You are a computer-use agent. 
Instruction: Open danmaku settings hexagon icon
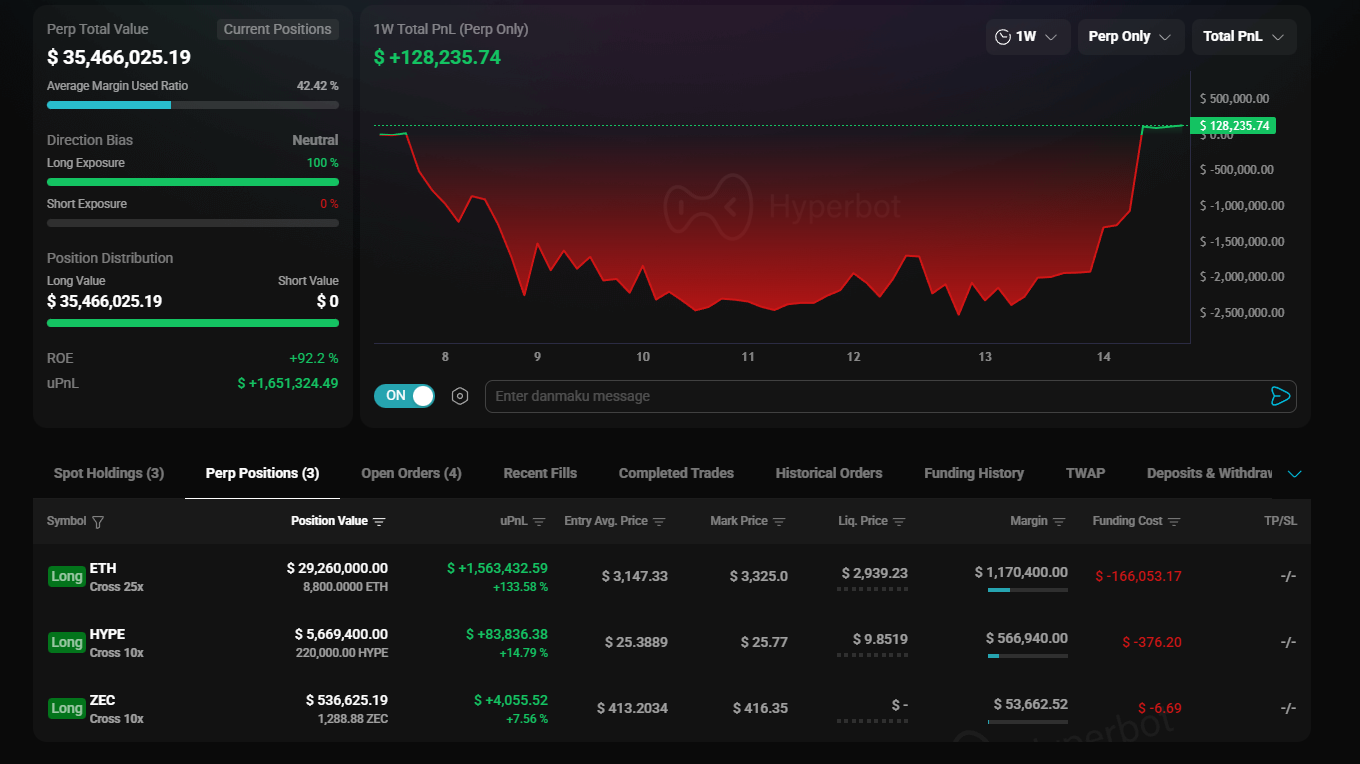(460, 396)
